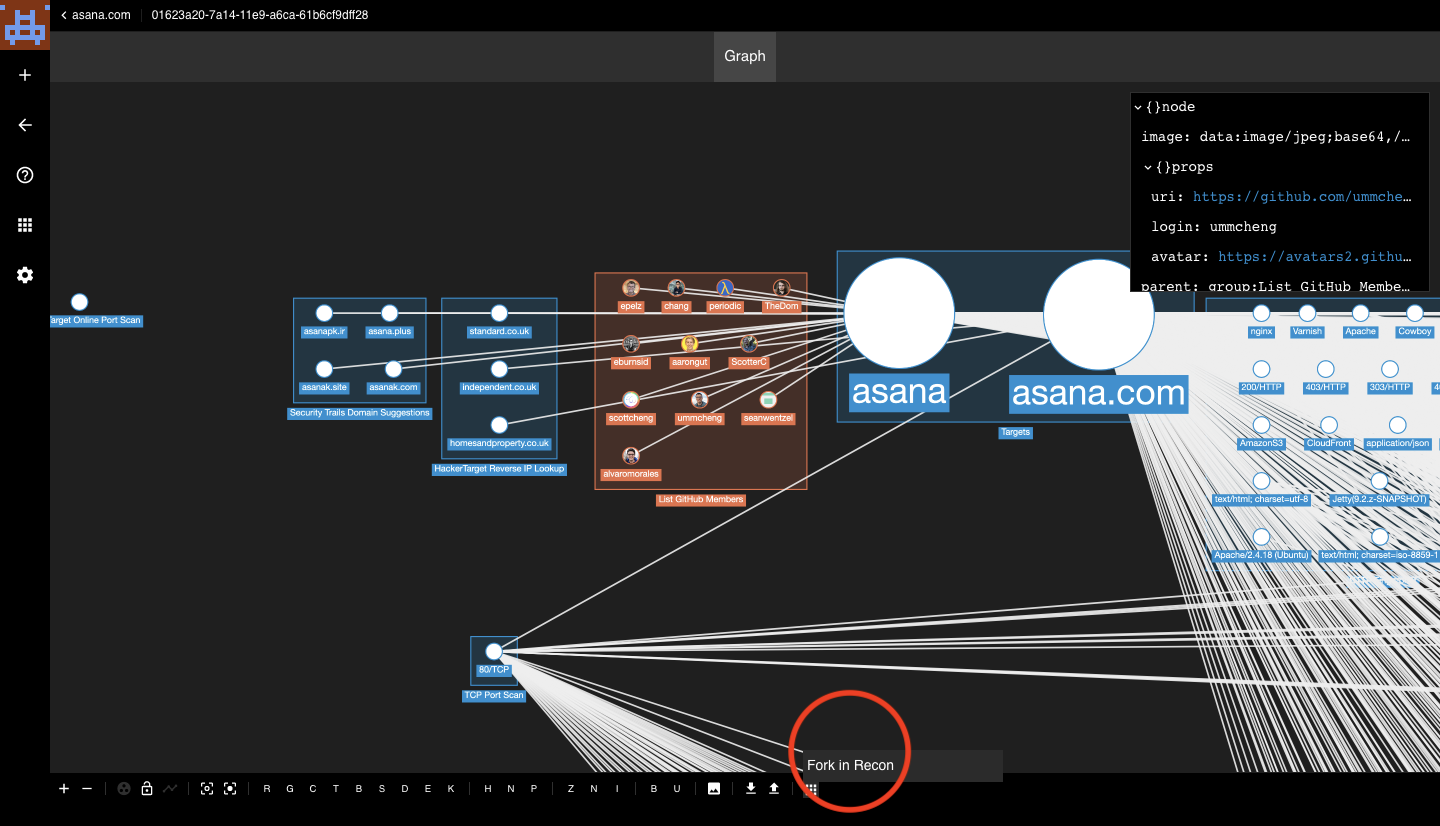Screen dimensions: 1440x826
Task: Select the asana.plus domain node
Action: 390,313
